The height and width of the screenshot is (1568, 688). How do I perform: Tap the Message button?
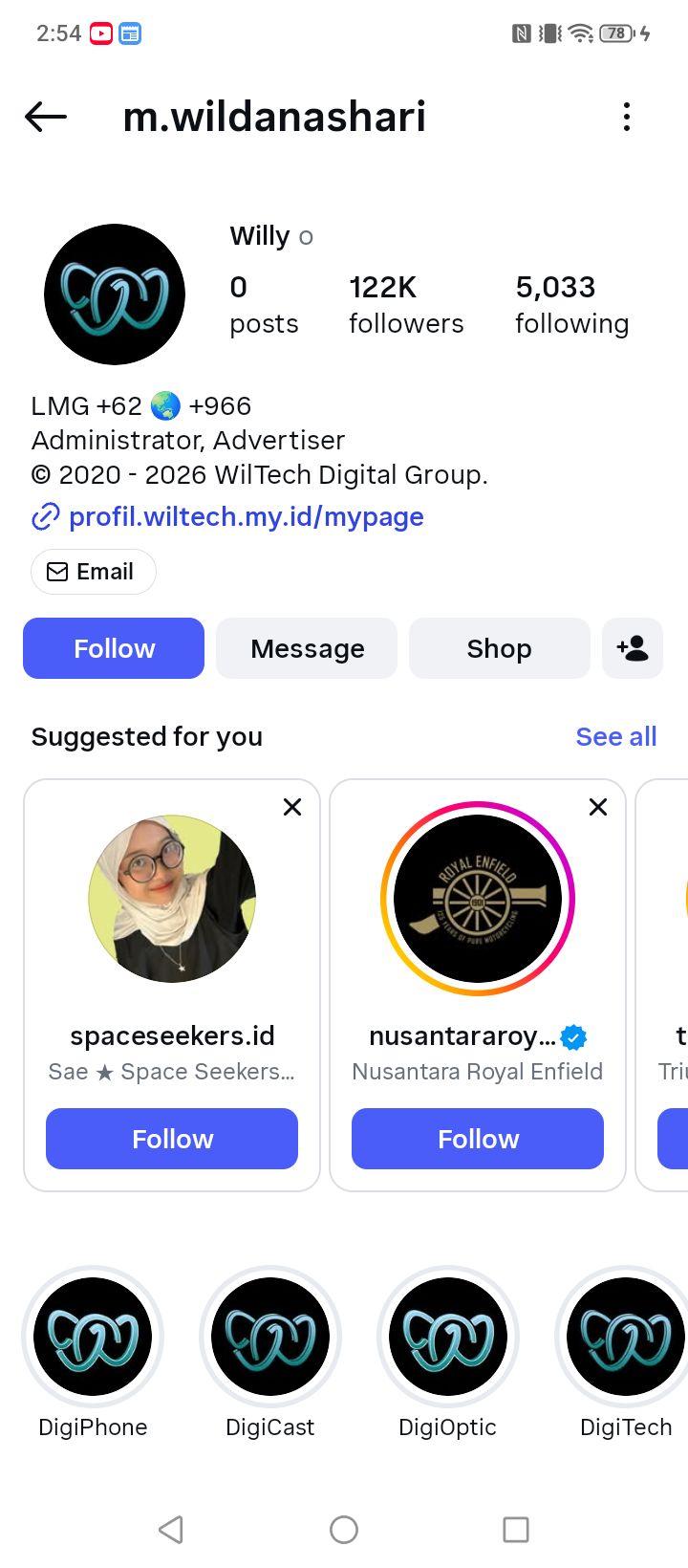(x=307, y=648)
